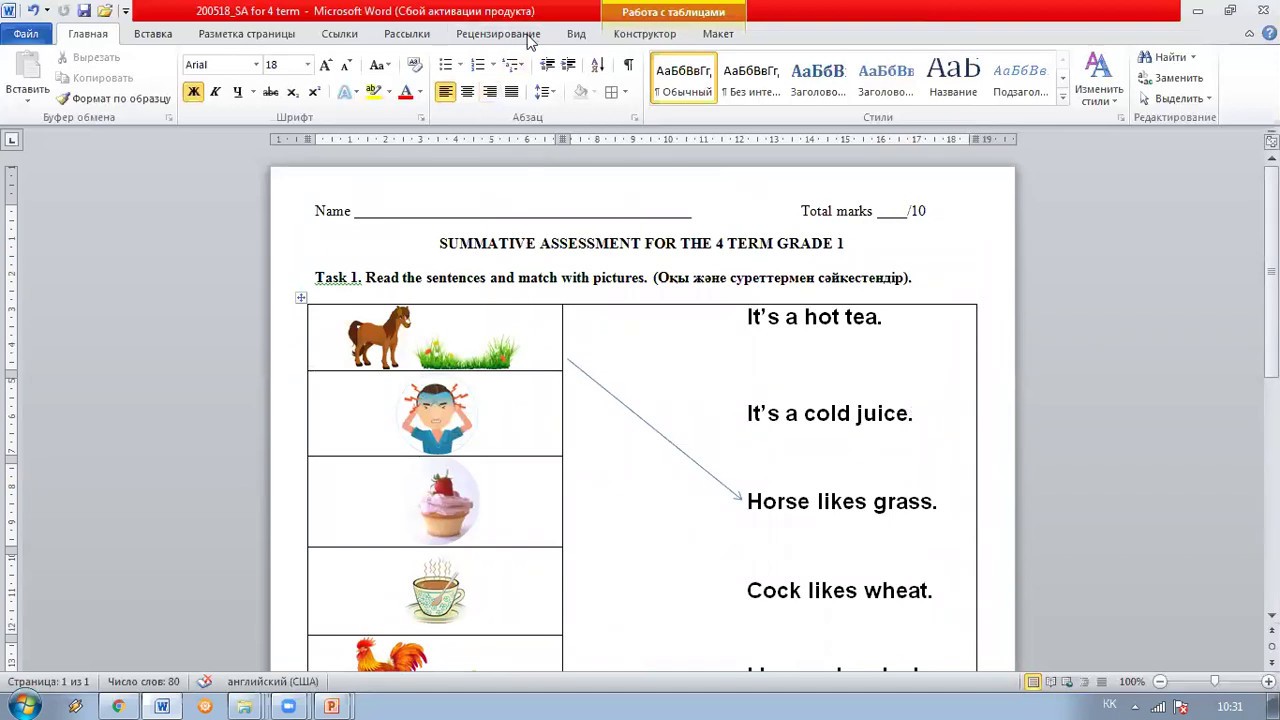
Task: Click the word count in status bar
Action: (x=143, y=682)
